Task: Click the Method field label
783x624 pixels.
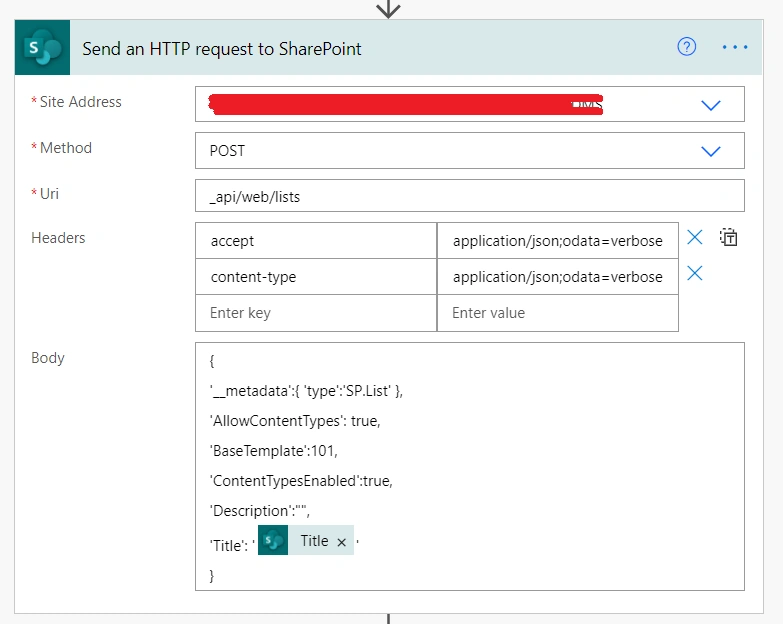Action: [x=66, y=148]
